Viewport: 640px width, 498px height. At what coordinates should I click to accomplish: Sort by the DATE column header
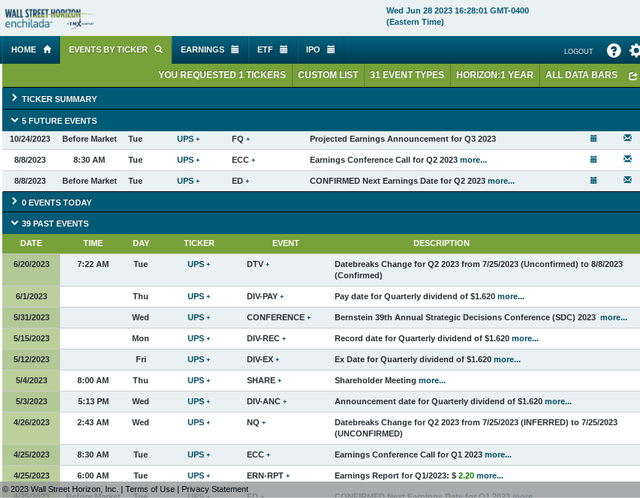pyautogui.click(x=31, y=243)
